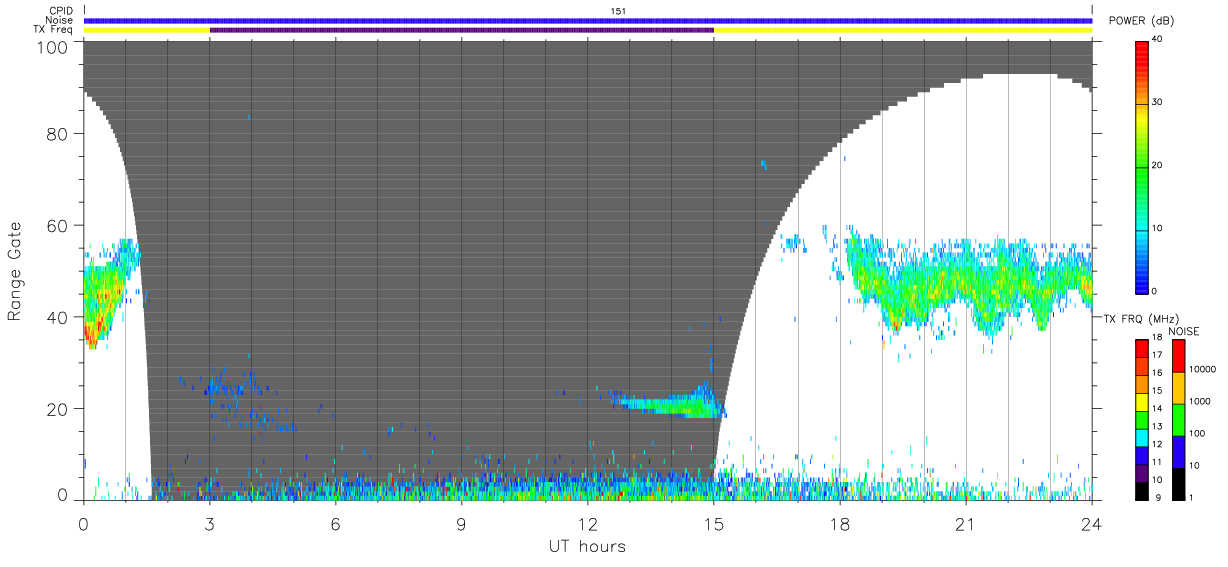Click the CPID value 151
The width and height of the screenshot is (1228, 567).
tap(617, 11)
